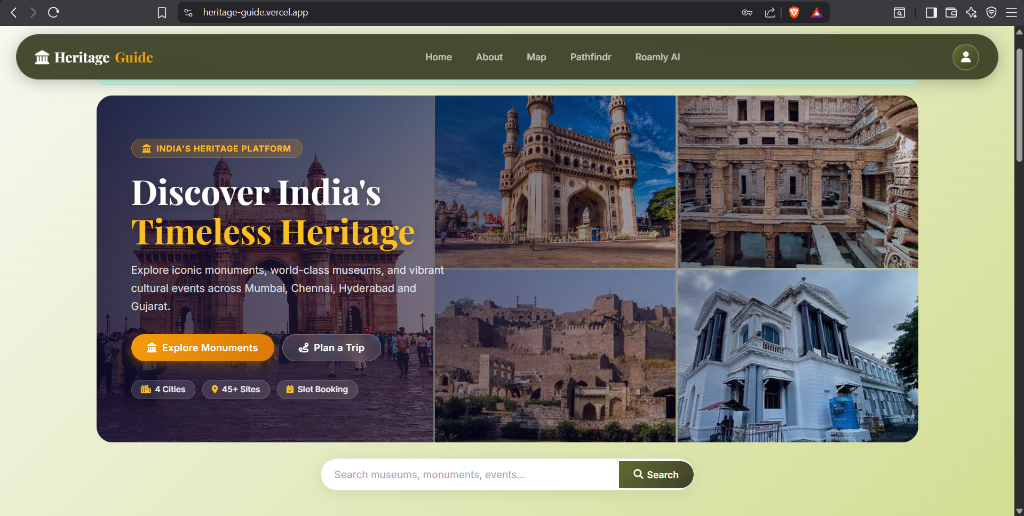Click the Brave Rewards triangle icon
Image resolution: width=1024 pixels, height=516 pixels.
(x=816, y=12)
